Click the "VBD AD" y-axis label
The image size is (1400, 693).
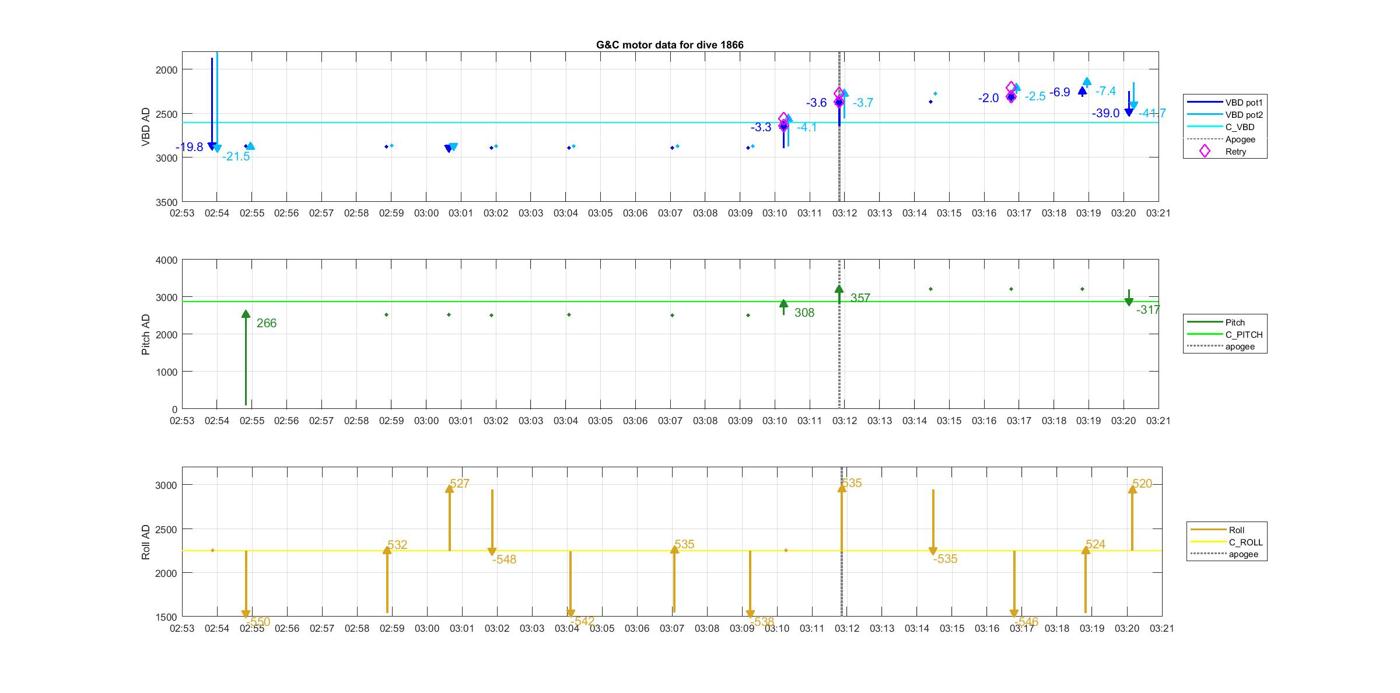click(x=146, y=127)
